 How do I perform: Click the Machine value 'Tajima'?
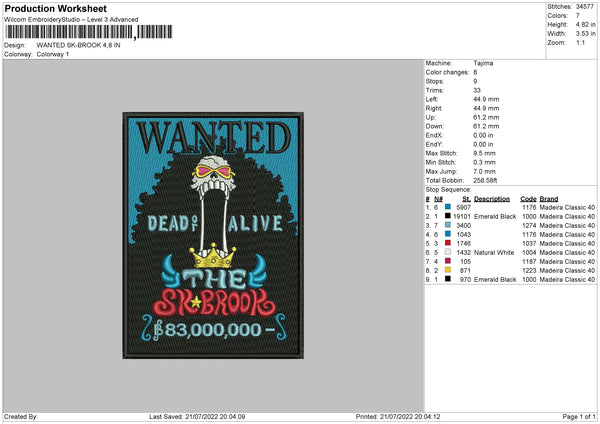coord(483,63)
